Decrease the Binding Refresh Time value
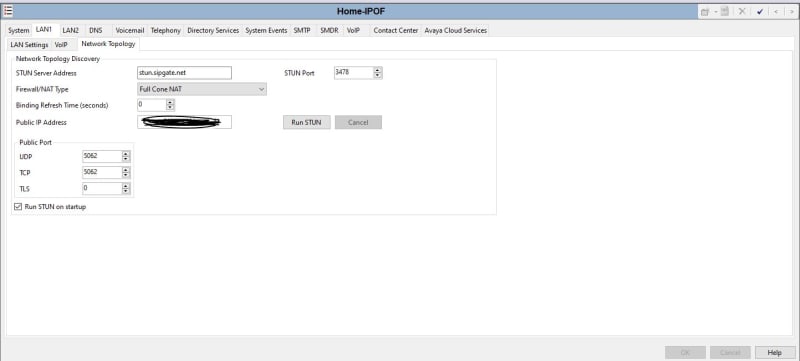The width and height of the screenshot is (800, 361). (170, 108)
